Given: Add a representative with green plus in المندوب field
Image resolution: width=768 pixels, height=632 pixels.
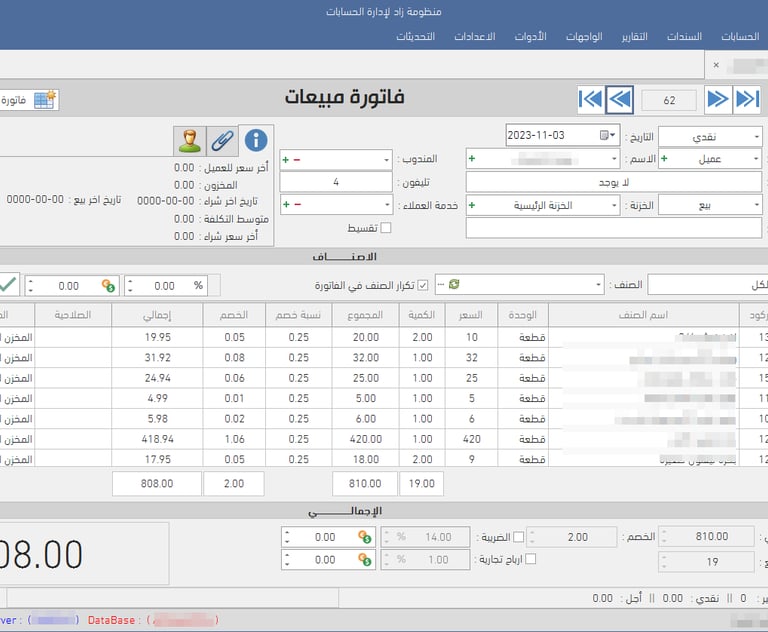Looking at the screenshot, I should pyautogui.click(x=286, y=160).
